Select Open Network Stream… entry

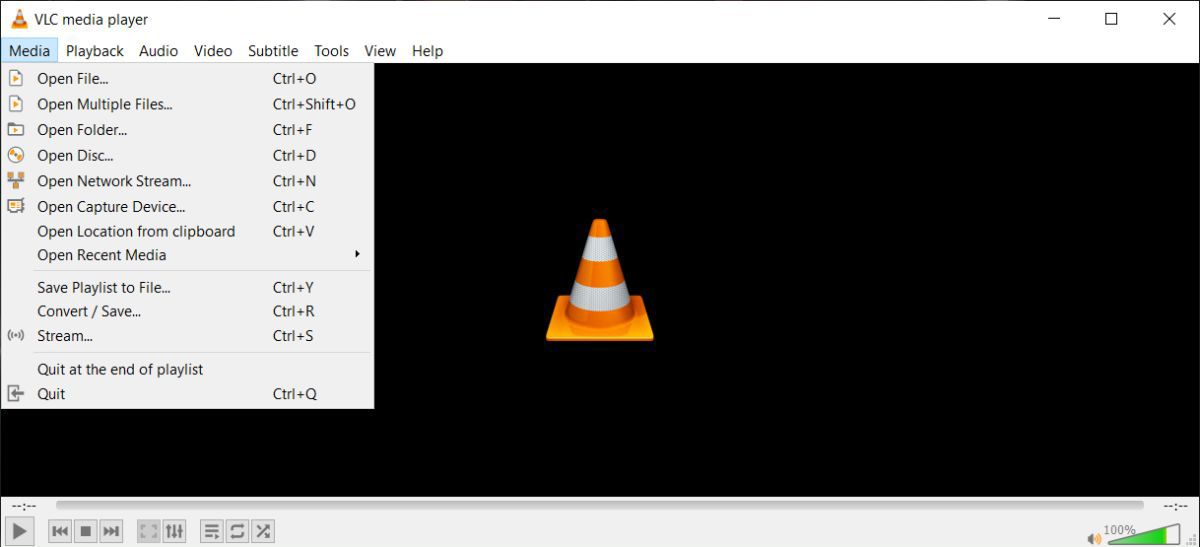coord(187,181)
